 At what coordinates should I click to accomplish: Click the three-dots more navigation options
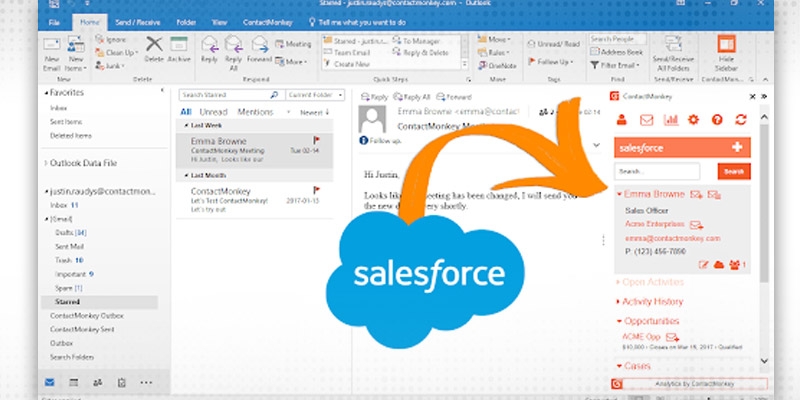pos(146,382)
